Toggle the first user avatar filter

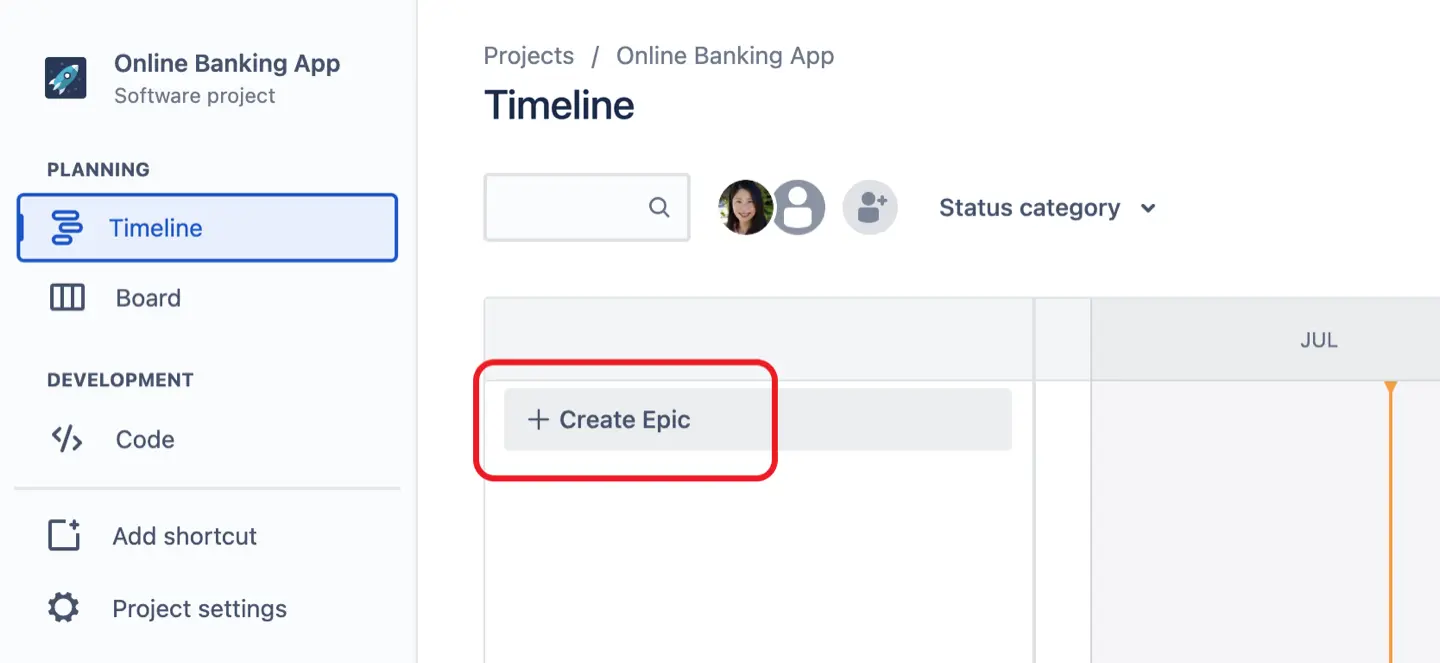click(x=745, y=207)
